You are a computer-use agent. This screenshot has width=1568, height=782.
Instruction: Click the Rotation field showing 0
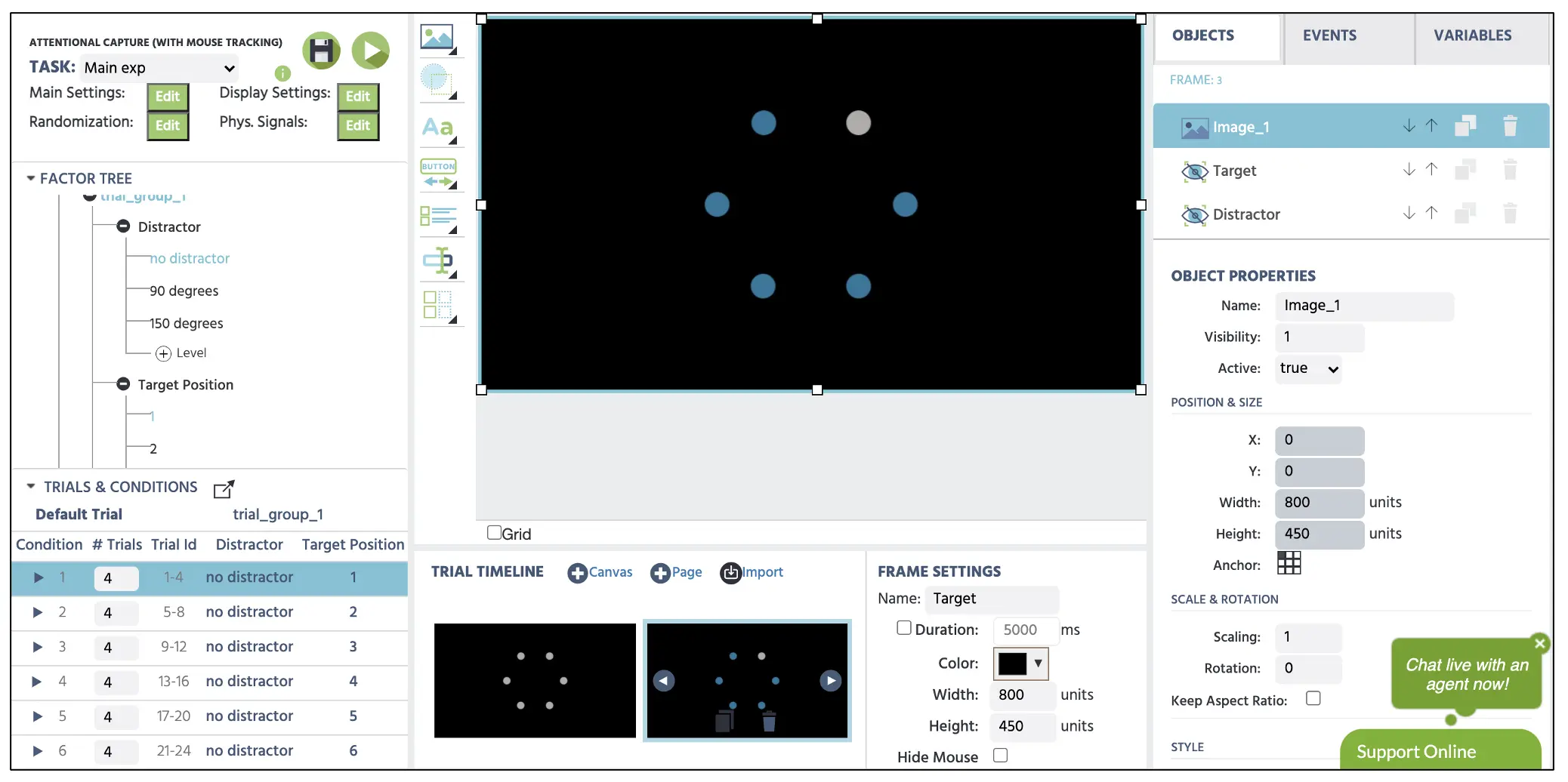[1308, 668]
